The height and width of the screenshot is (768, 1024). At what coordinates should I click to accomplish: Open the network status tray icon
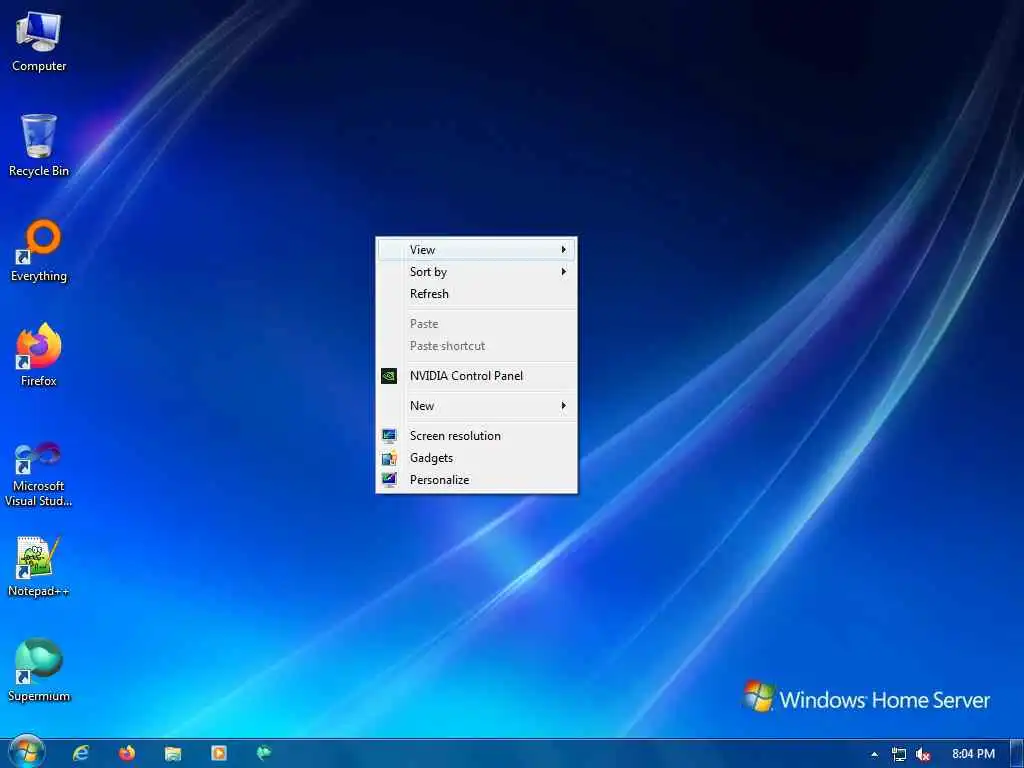(899, 754)
